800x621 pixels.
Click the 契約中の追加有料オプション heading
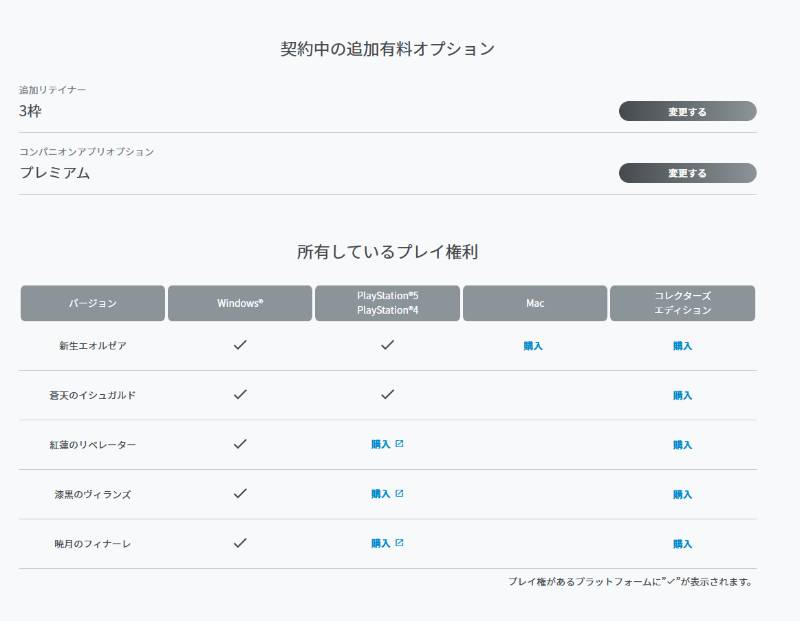tap(387, 49)
